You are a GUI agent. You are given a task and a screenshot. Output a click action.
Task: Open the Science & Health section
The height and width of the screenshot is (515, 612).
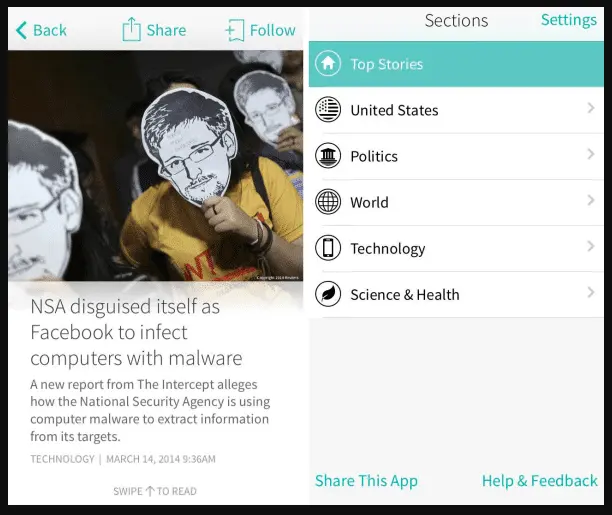tap(456, 294)
